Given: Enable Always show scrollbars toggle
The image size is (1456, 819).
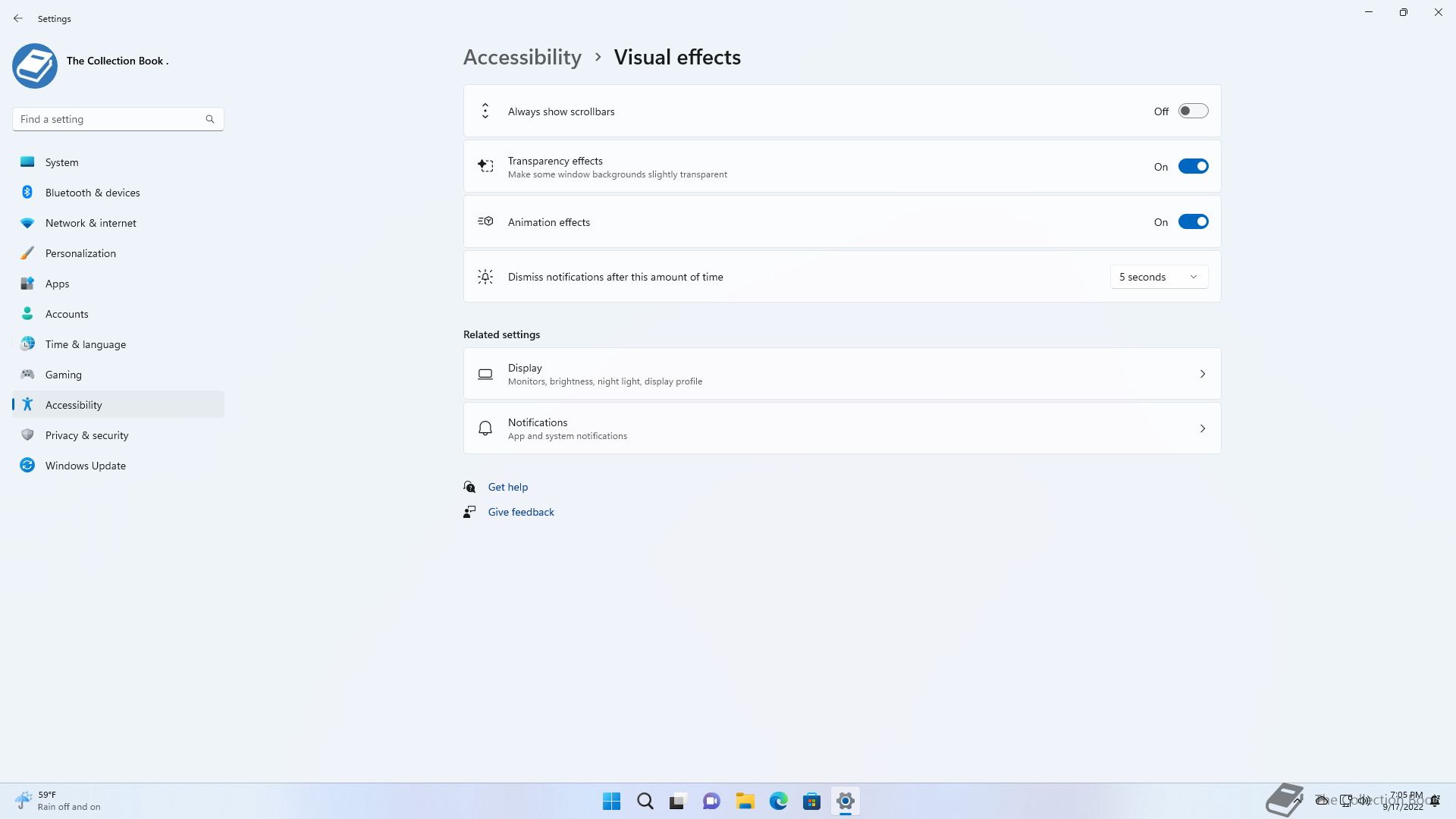Looking at the screenshot, I should tap(1193, 111).
